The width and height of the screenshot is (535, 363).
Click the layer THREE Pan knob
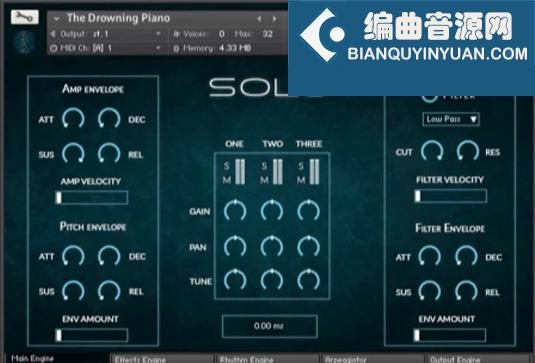308,246
